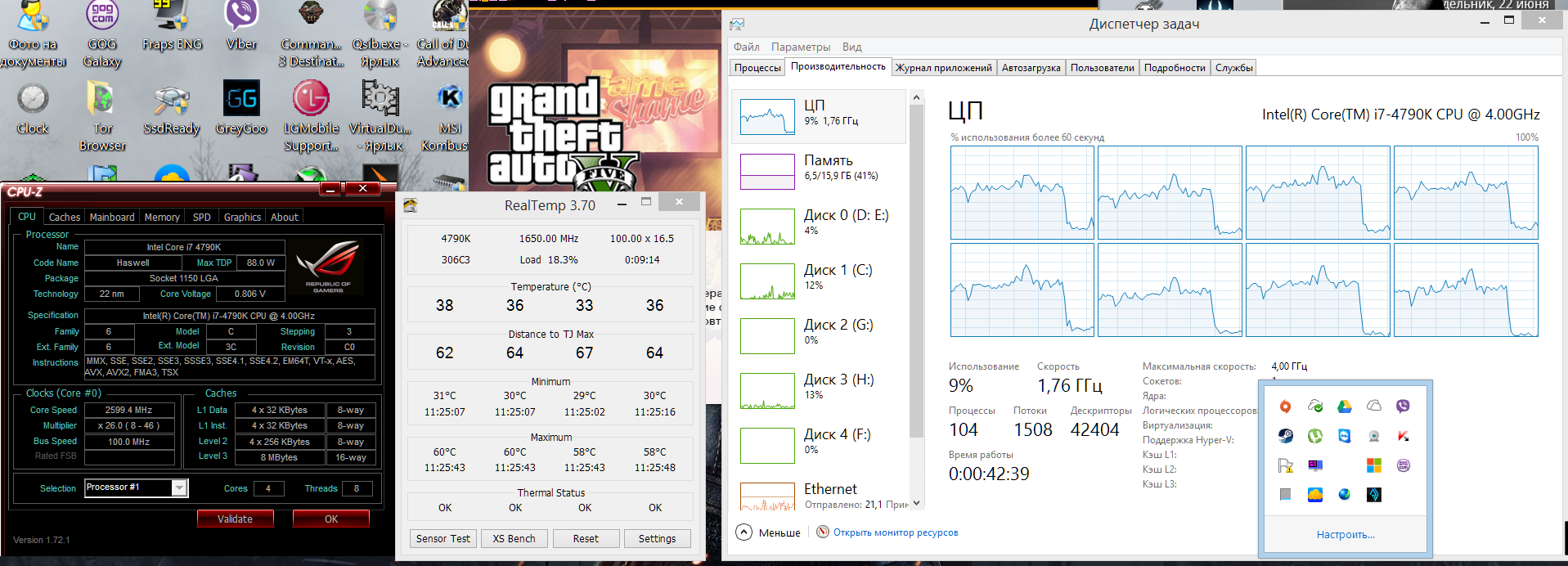Open the About tab in CPU-Z

point(285,217)
